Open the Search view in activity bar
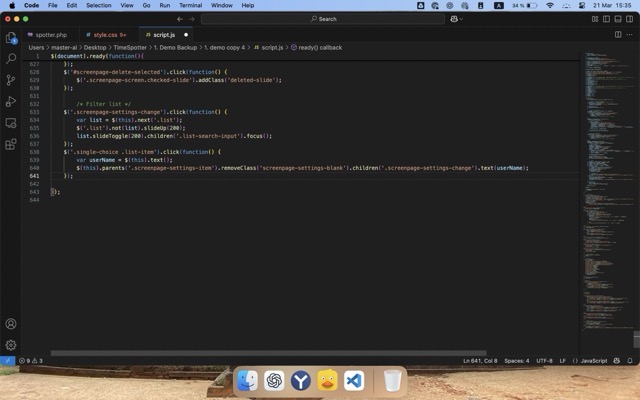Viewport: 640px width, 400px height. pyautogui.click(x=11, y=59)
